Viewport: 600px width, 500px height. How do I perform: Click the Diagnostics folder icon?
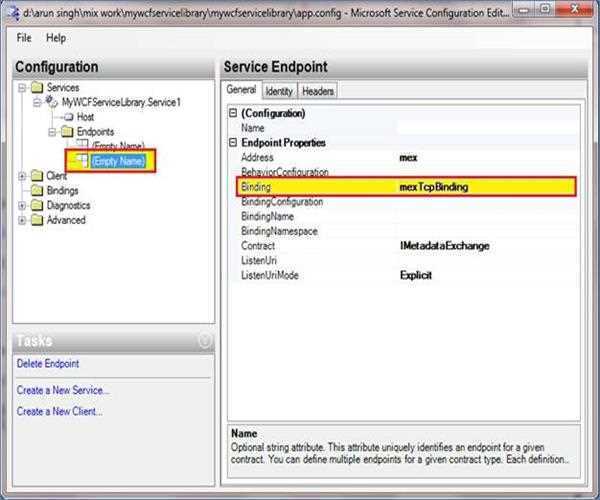coord(38,205)
